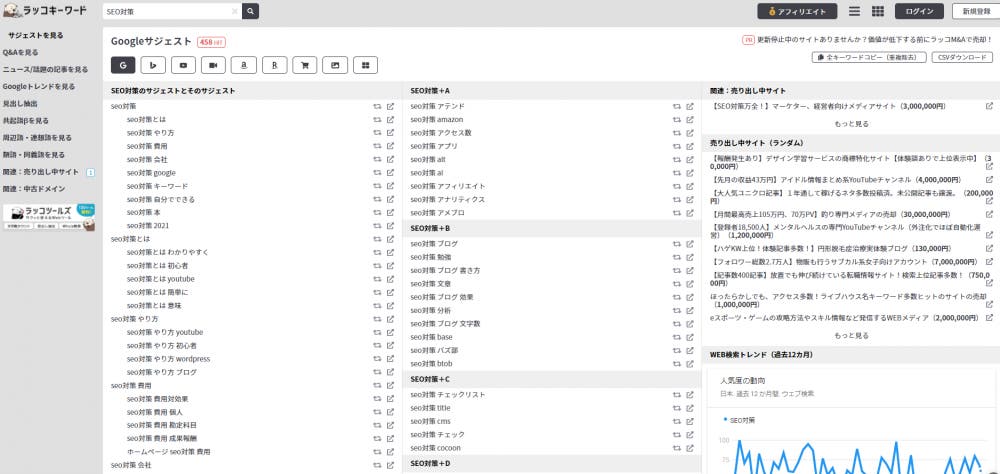
Task: Open Googleトレンドを見る in sidebar
Action: click(x=39, y=86)
